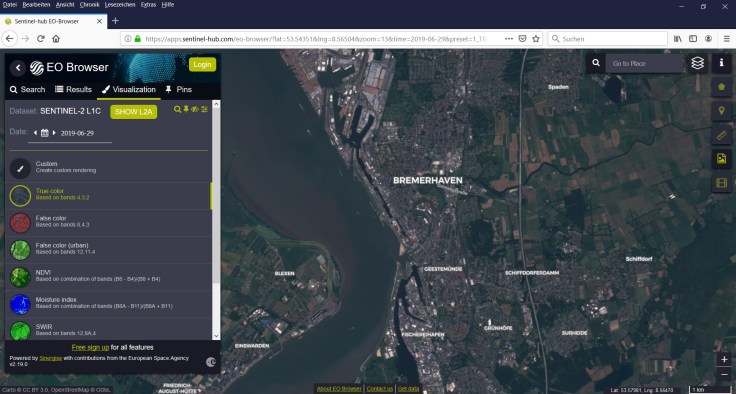Click the browser back arrow button
The height and width of the screenshot is (394, 736).
pos(9,39)
